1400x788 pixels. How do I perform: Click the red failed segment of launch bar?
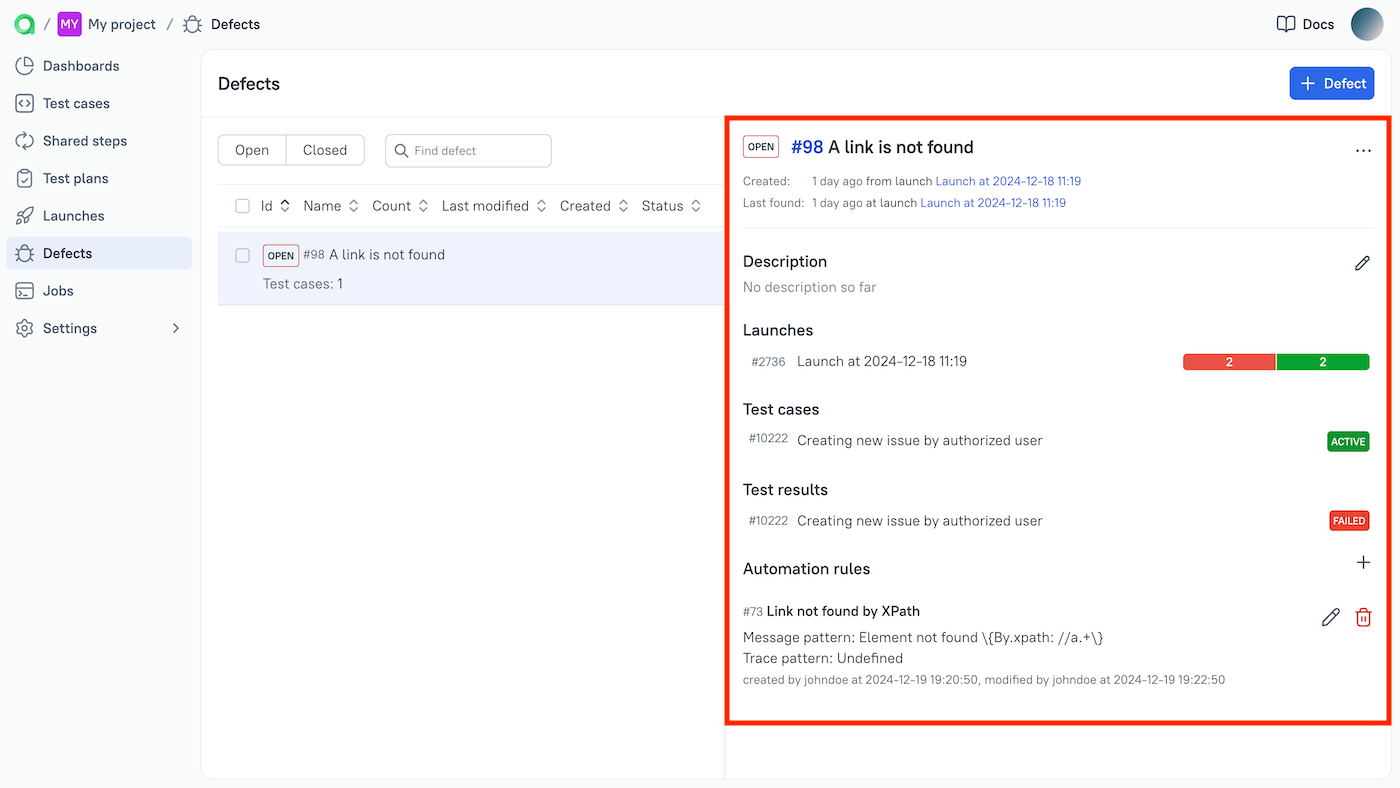(x=1229, y=362)
